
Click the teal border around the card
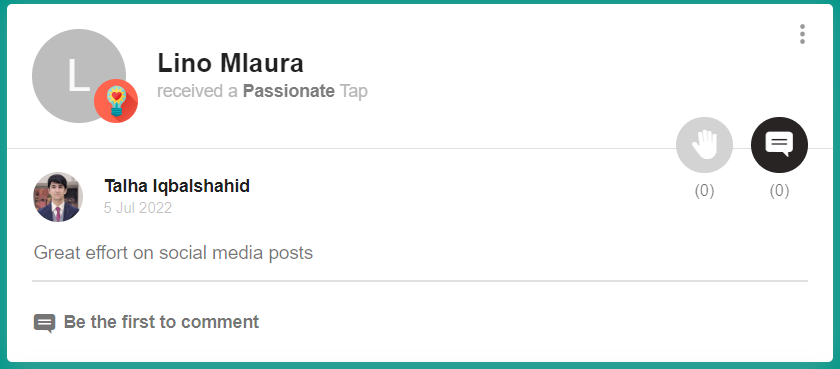click(420, 2)
